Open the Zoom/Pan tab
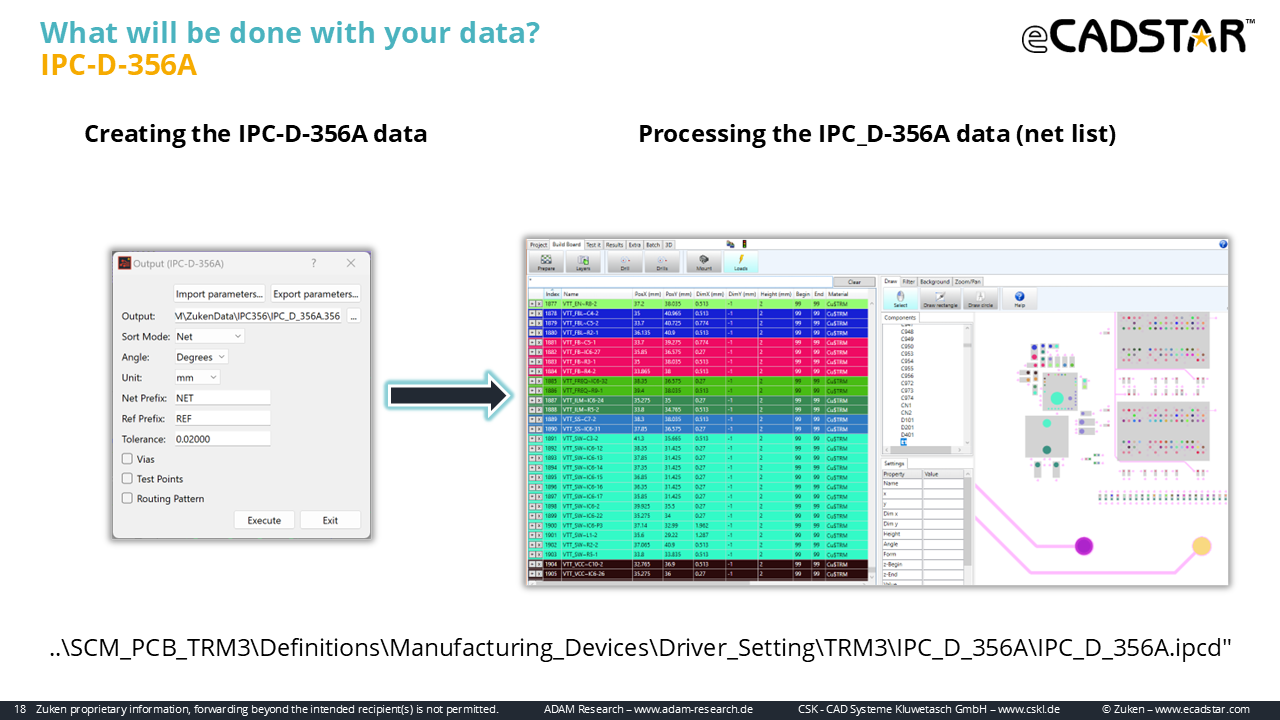 [968, 282]
